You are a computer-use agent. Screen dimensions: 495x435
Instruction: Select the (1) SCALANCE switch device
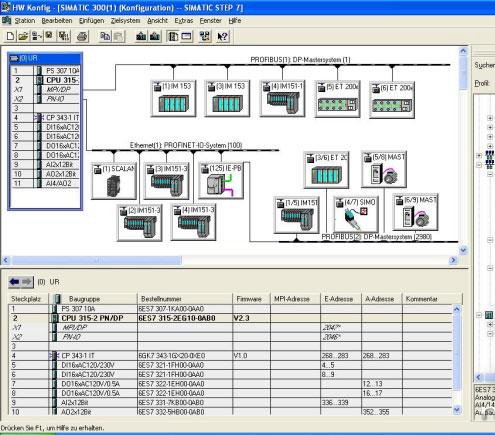114,181
